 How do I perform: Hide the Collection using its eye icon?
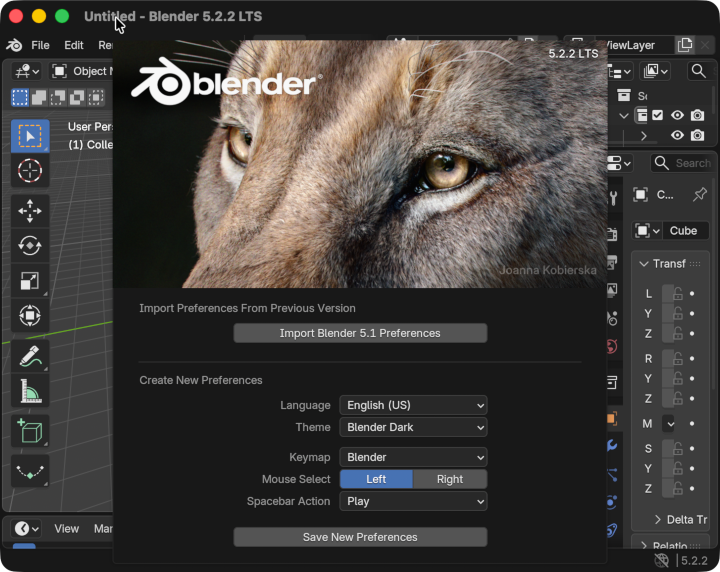click(x=677, y=115)
